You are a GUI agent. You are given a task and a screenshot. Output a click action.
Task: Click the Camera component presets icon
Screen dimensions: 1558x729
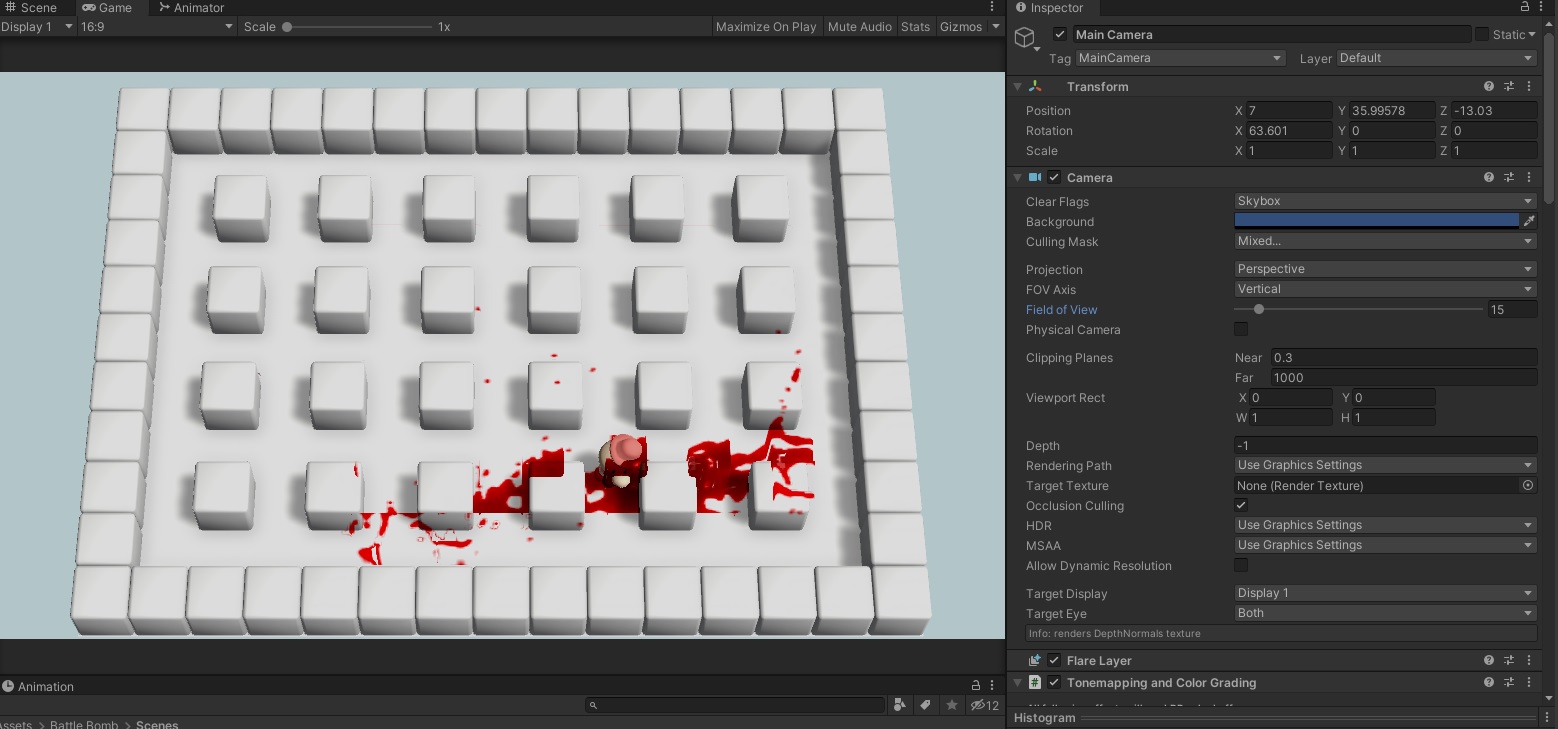pos(1509,177)
